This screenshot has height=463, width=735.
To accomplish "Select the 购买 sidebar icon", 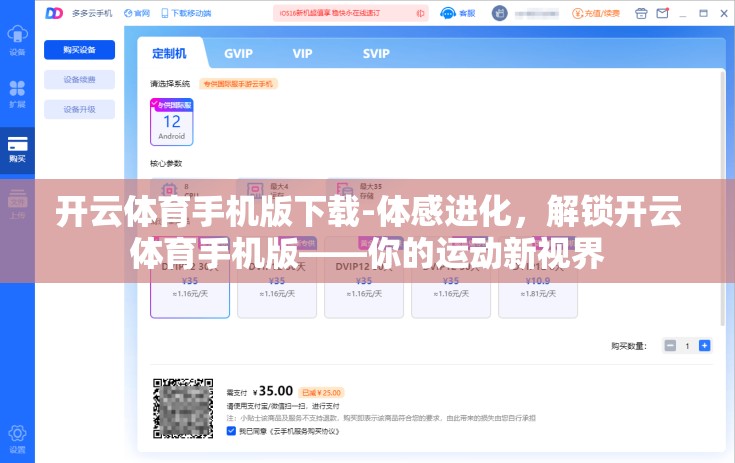I will [x=17, y=150].
